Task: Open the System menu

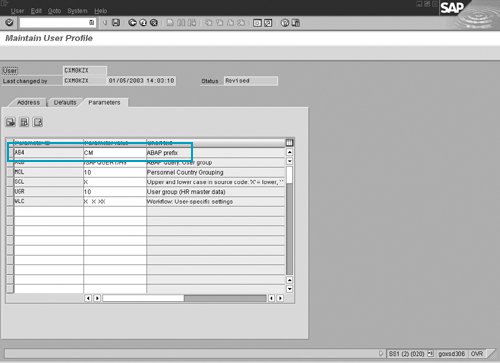Action: (x=77, y=11)
